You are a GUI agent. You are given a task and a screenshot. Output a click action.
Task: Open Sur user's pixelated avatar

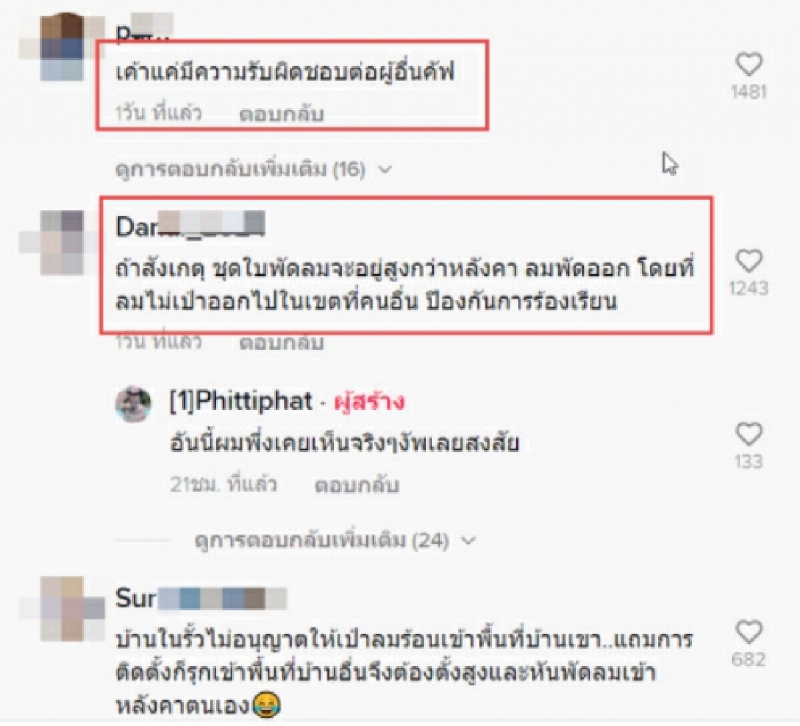pyautogui.click(x=62, y=609)
